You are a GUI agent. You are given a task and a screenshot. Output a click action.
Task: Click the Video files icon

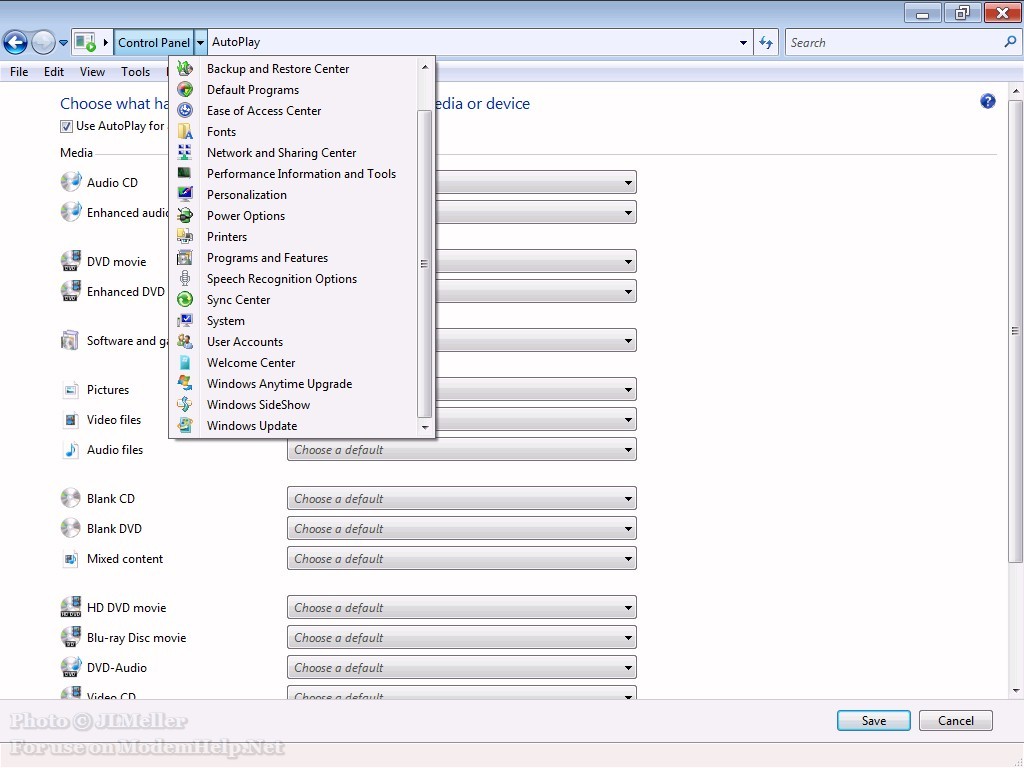pos(71,420)
